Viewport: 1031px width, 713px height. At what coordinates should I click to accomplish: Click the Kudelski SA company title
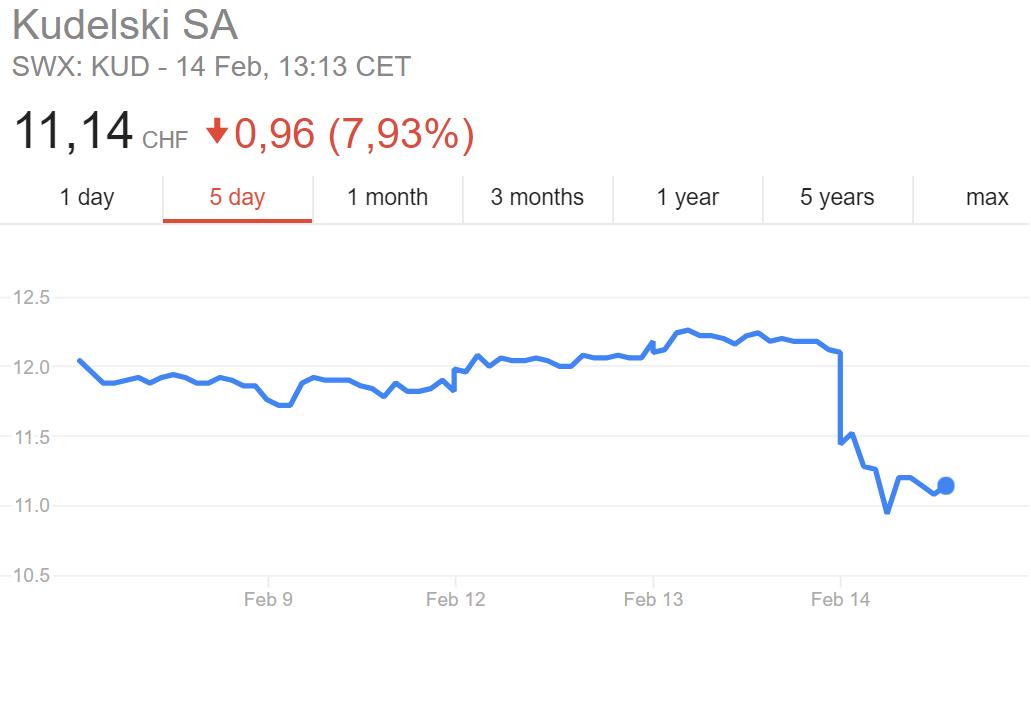[x=124, y=25]
